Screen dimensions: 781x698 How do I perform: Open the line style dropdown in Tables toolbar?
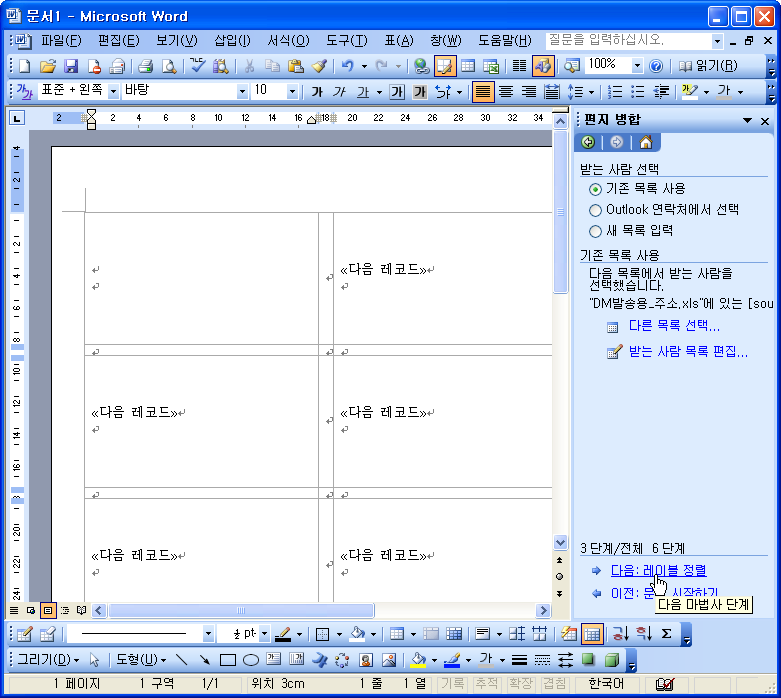coord(208,634)
